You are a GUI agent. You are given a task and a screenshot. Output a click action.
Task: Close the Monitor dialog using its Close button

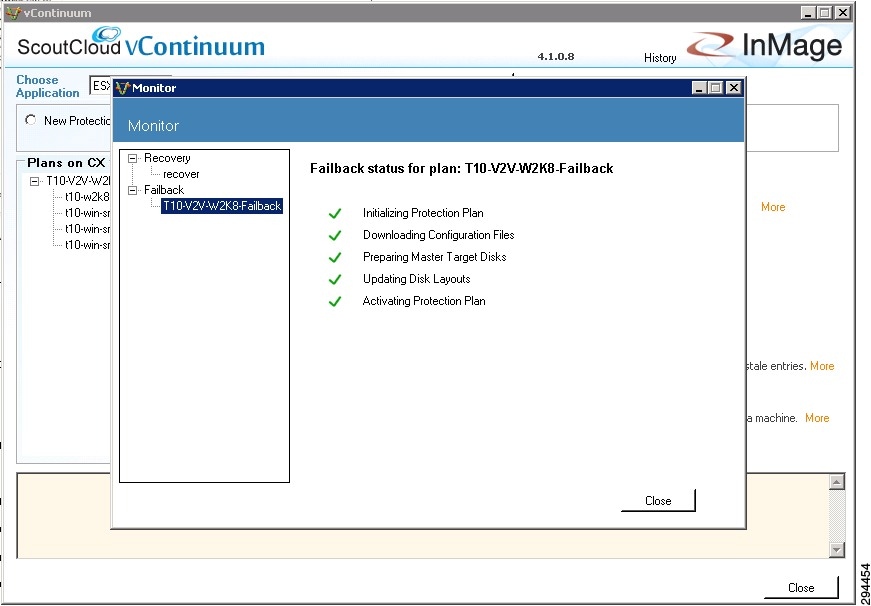(x=658, y=500)
